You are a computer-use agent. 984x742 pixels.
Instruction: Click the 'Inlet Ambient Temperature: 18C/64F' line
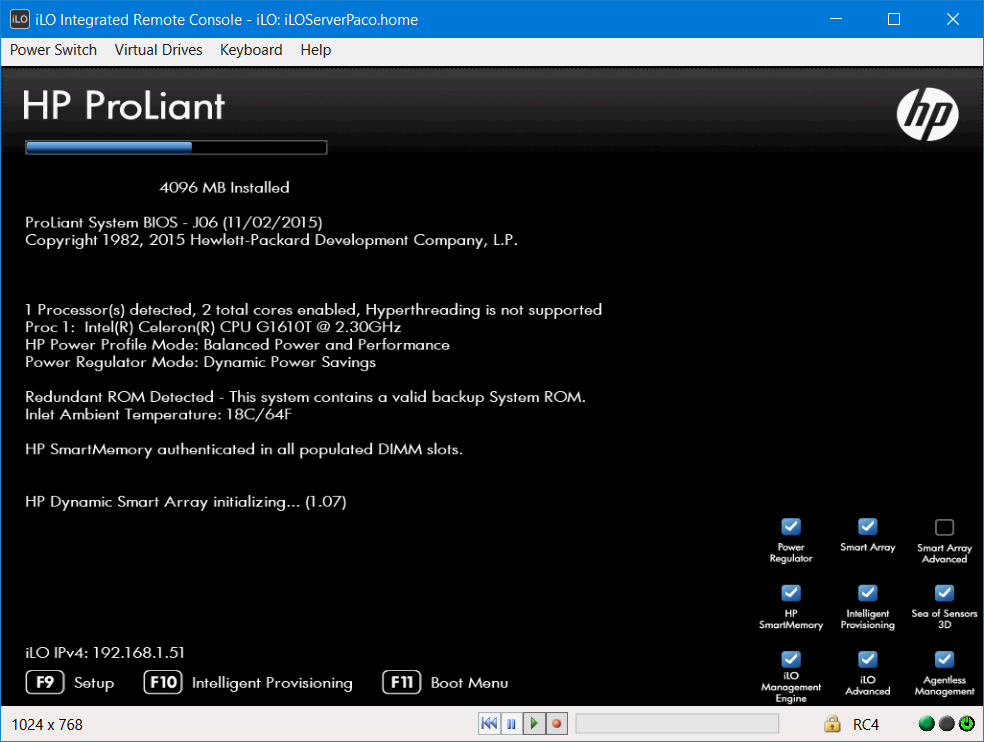tap(159, 414)
